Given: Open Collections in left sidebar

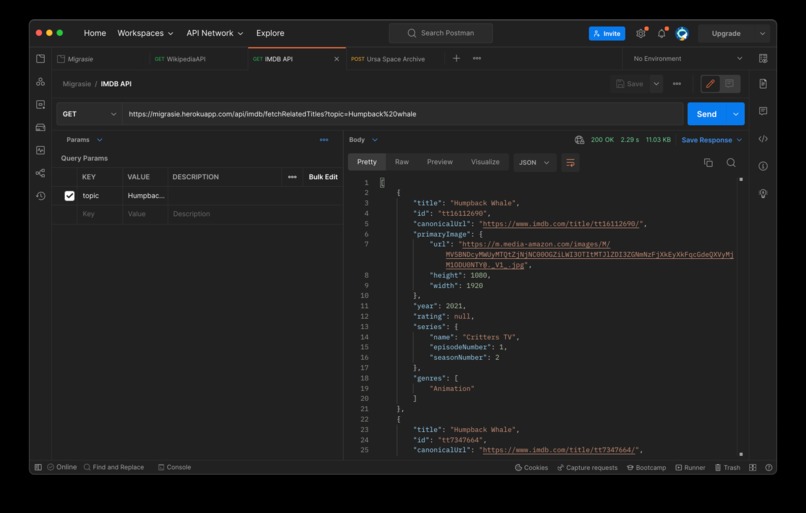Looking at the screenshot, I should (x=41, y=59).
